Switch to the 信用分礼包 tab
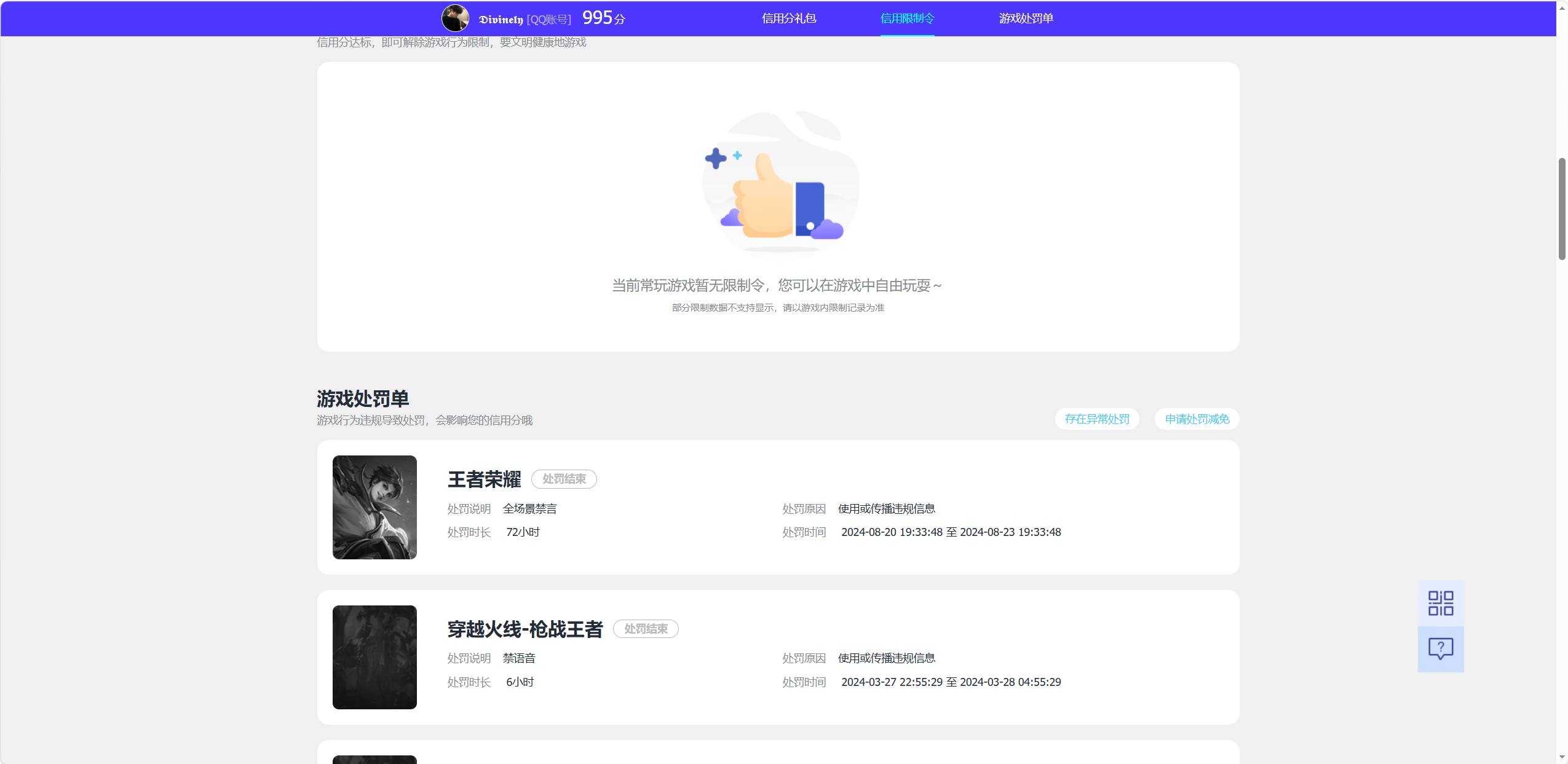1568x764 pixels. [x=789, y=18]
